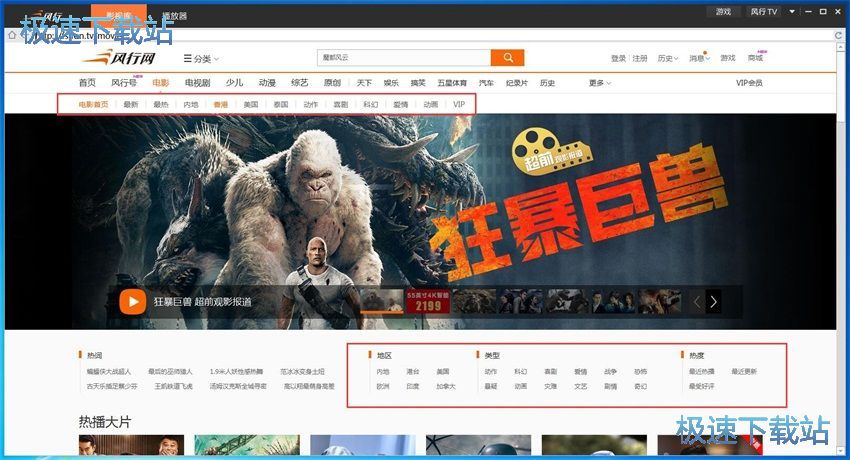The width and height of the screenshot is (850, 460).
Task: Filter by 灾难 under 类型
Action: click(x=551, y=386)
